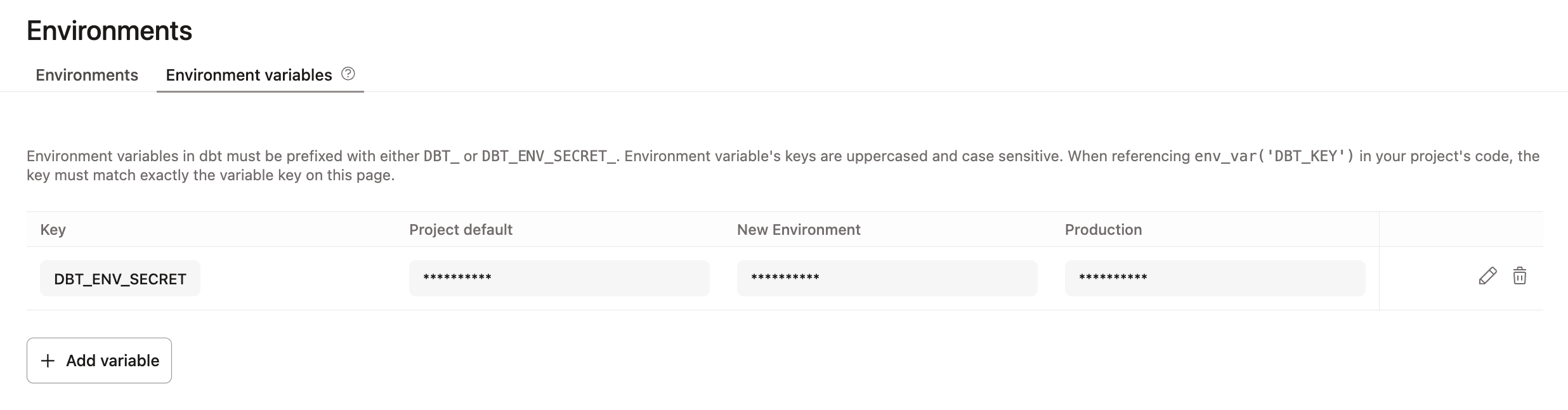The height and width of the screenshot is (410, 1568).
Task: Click the Production column header
Action: [x=1102, y=230]
